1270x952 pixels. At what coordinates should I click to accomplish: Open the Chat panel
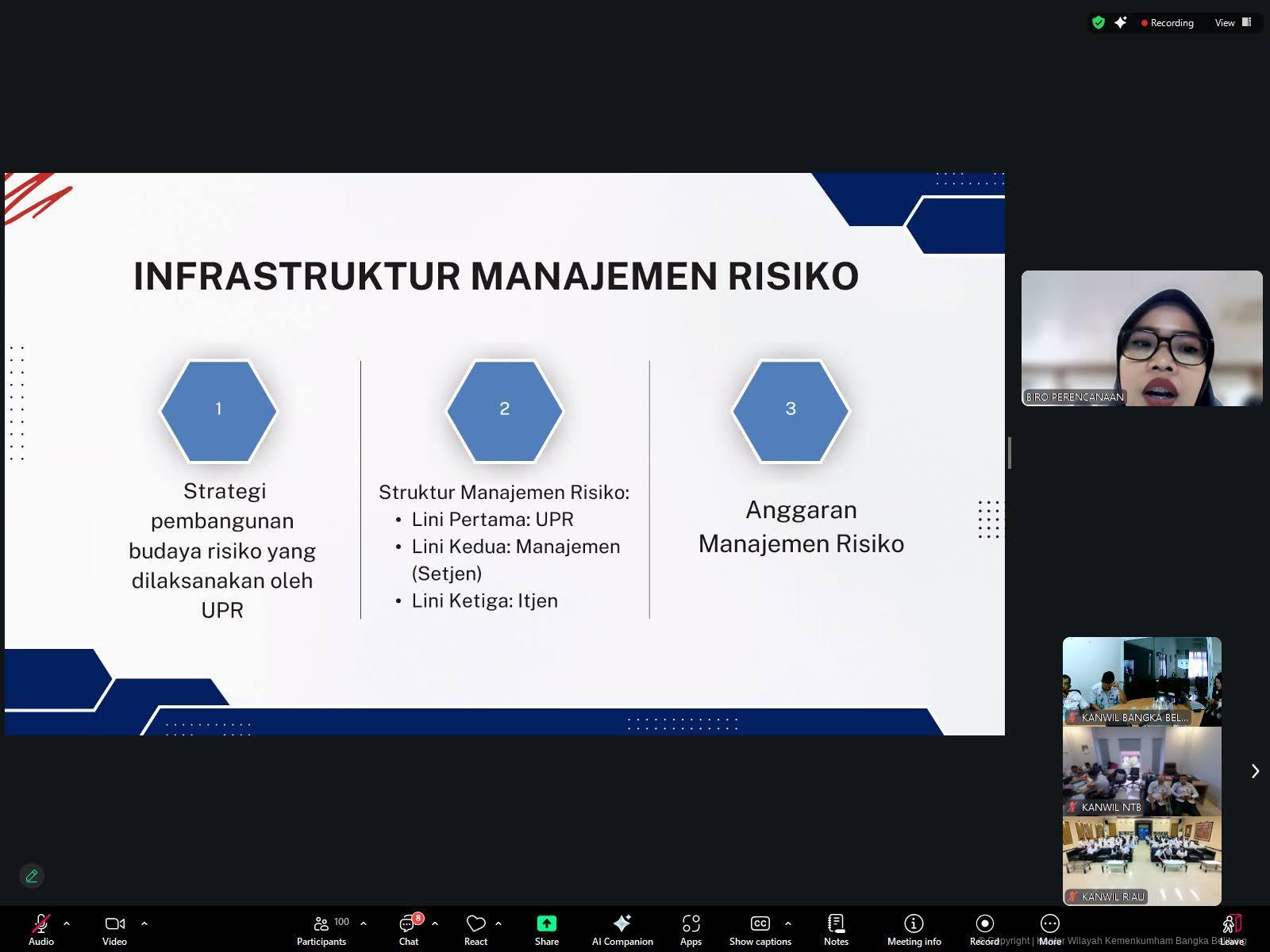[409, 928]
